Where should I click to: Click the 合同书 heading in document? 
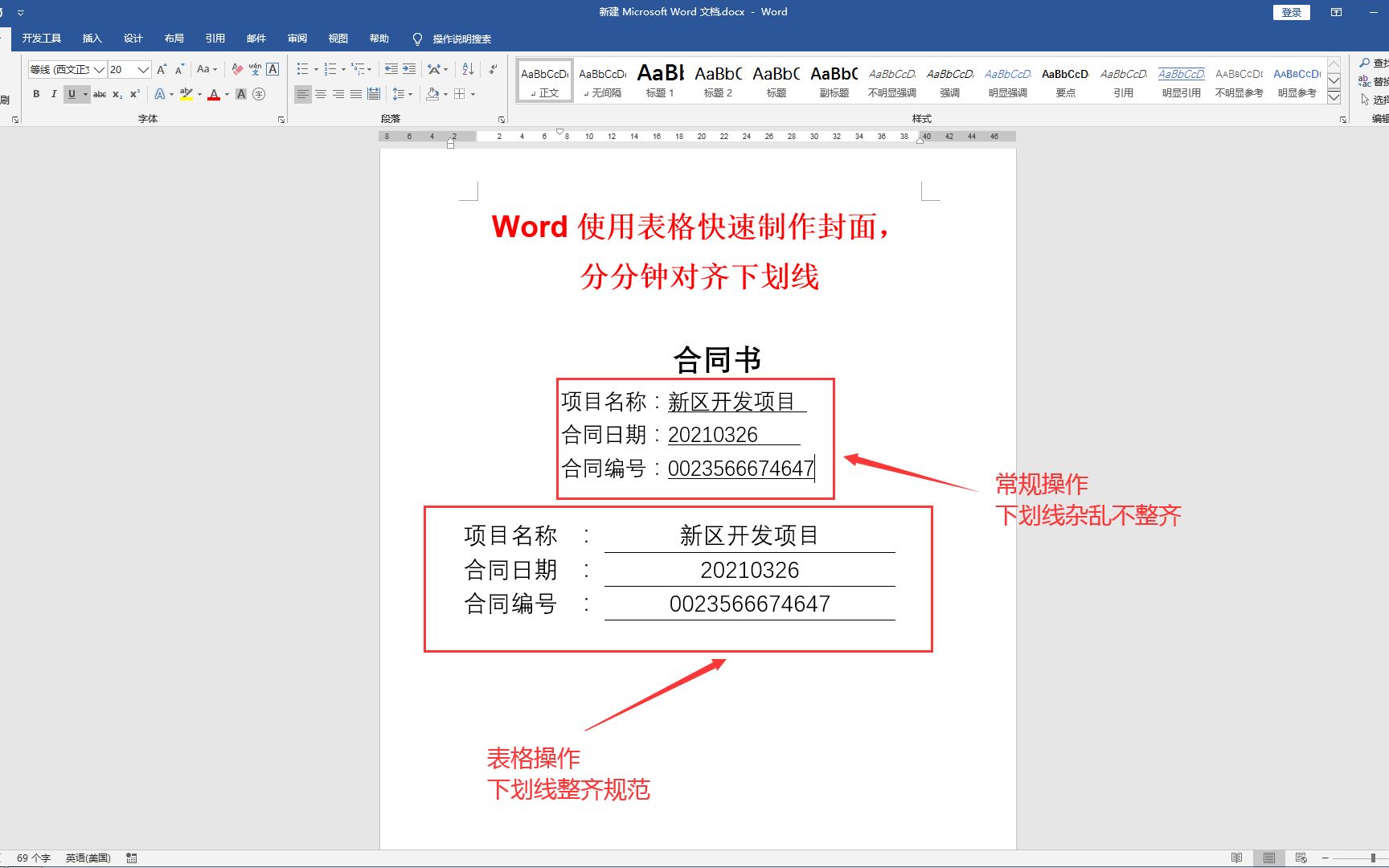(x=717, y=359)
